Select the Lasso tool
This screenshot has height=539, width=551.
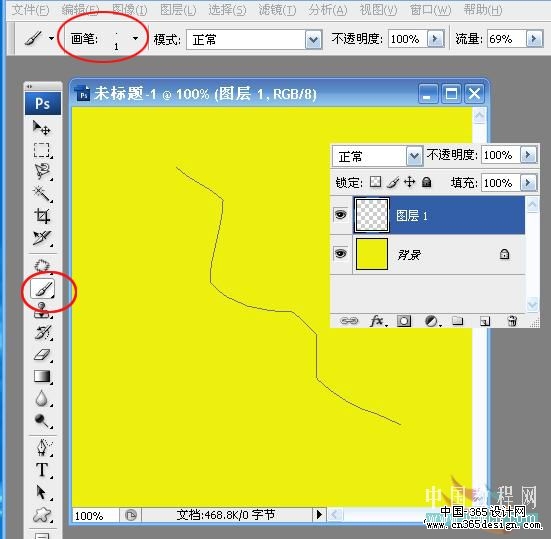[42, 172]
